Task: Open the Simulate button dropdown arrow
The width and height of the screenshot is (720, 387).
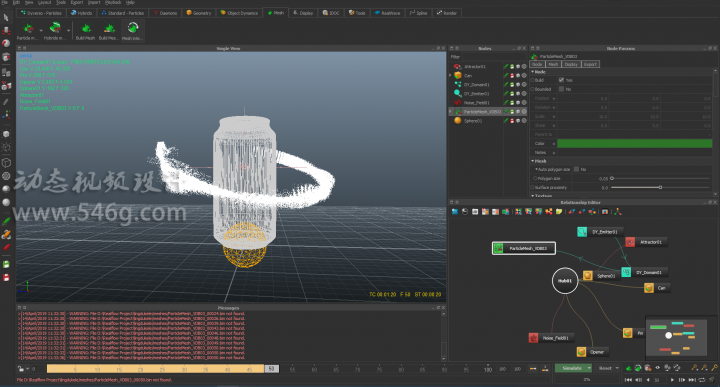Action: click(x=589, y=368)
